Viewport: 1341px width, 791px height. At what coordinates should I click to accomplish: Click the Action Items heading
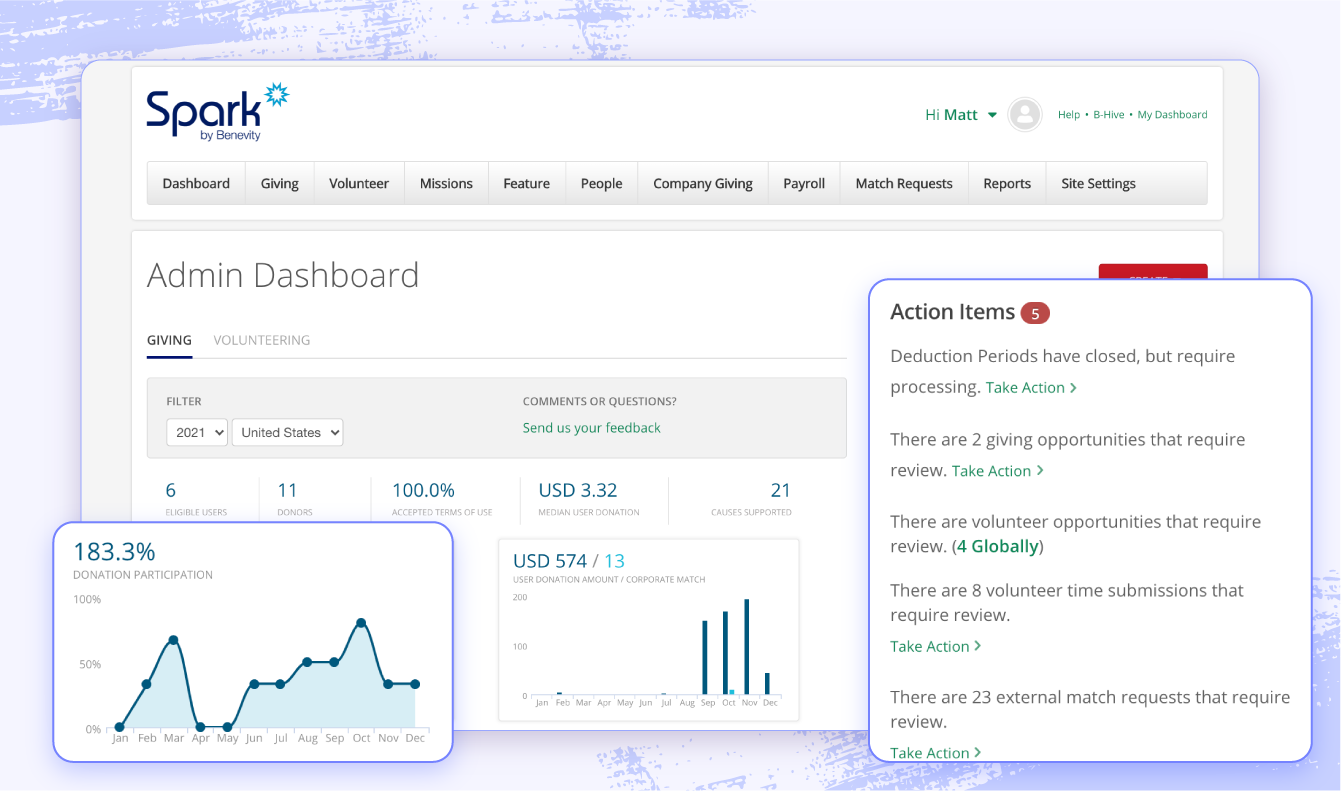[x=952, y=312]
